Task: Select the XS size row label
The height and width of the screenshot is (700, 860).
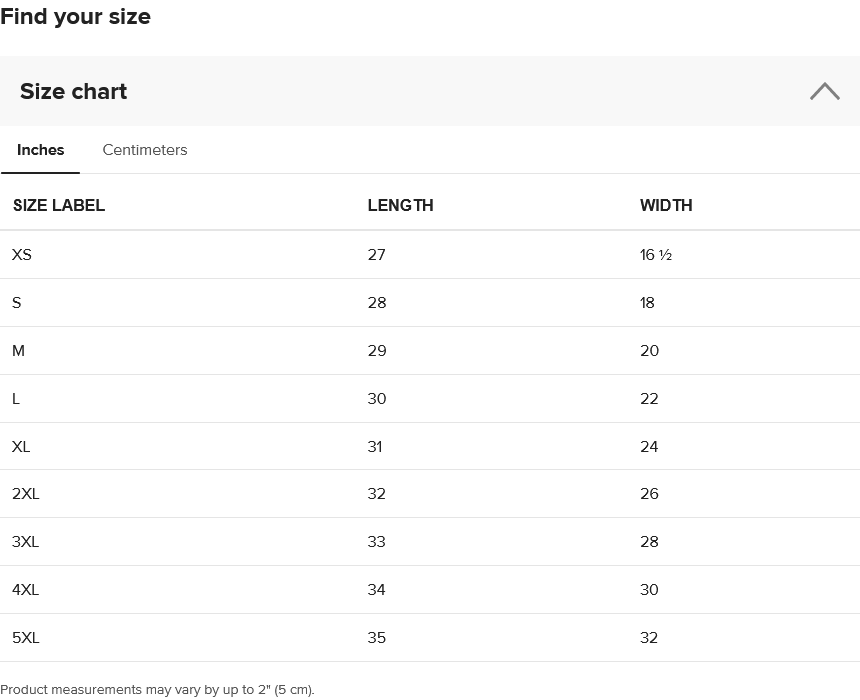Action: (x=22, y=255)
